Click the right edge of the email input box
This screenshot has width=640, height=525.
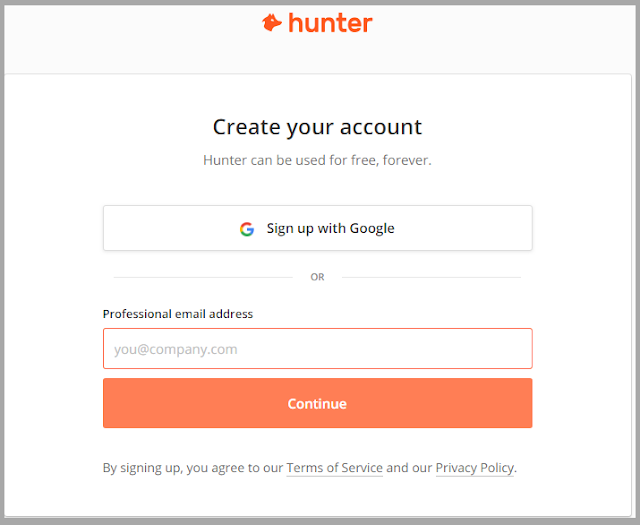coord(529,349)
